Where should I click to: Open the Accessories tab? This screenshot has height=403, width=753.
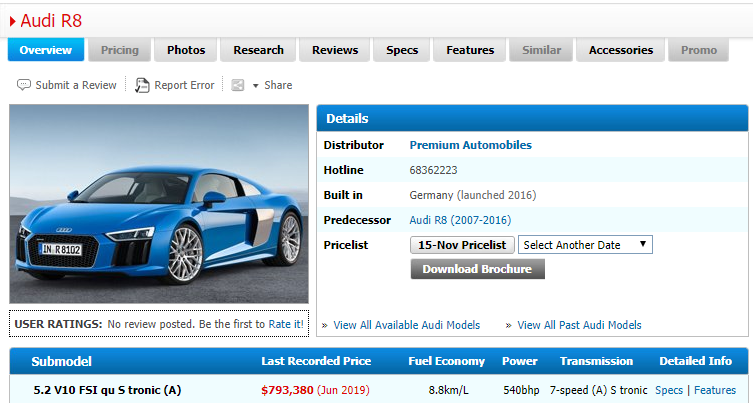pyautogui.click(x=620, y=50)
